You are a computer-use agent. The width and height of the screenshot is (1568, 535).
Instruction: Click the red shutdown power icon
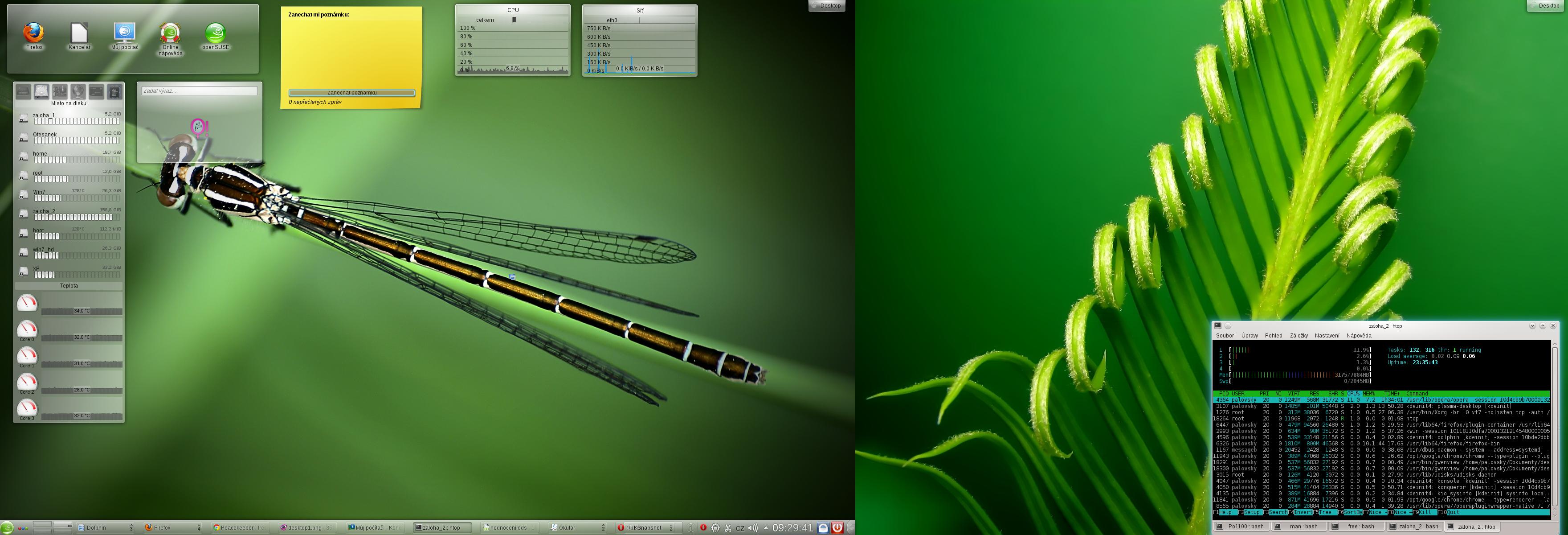[x=837, y=528]
